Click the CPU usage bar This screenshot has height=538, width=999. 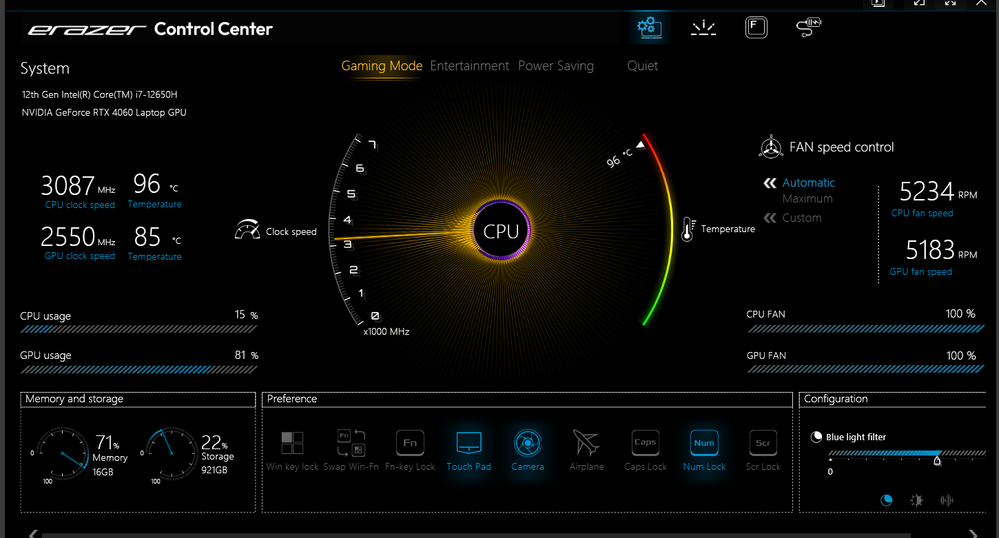point(138,330)
